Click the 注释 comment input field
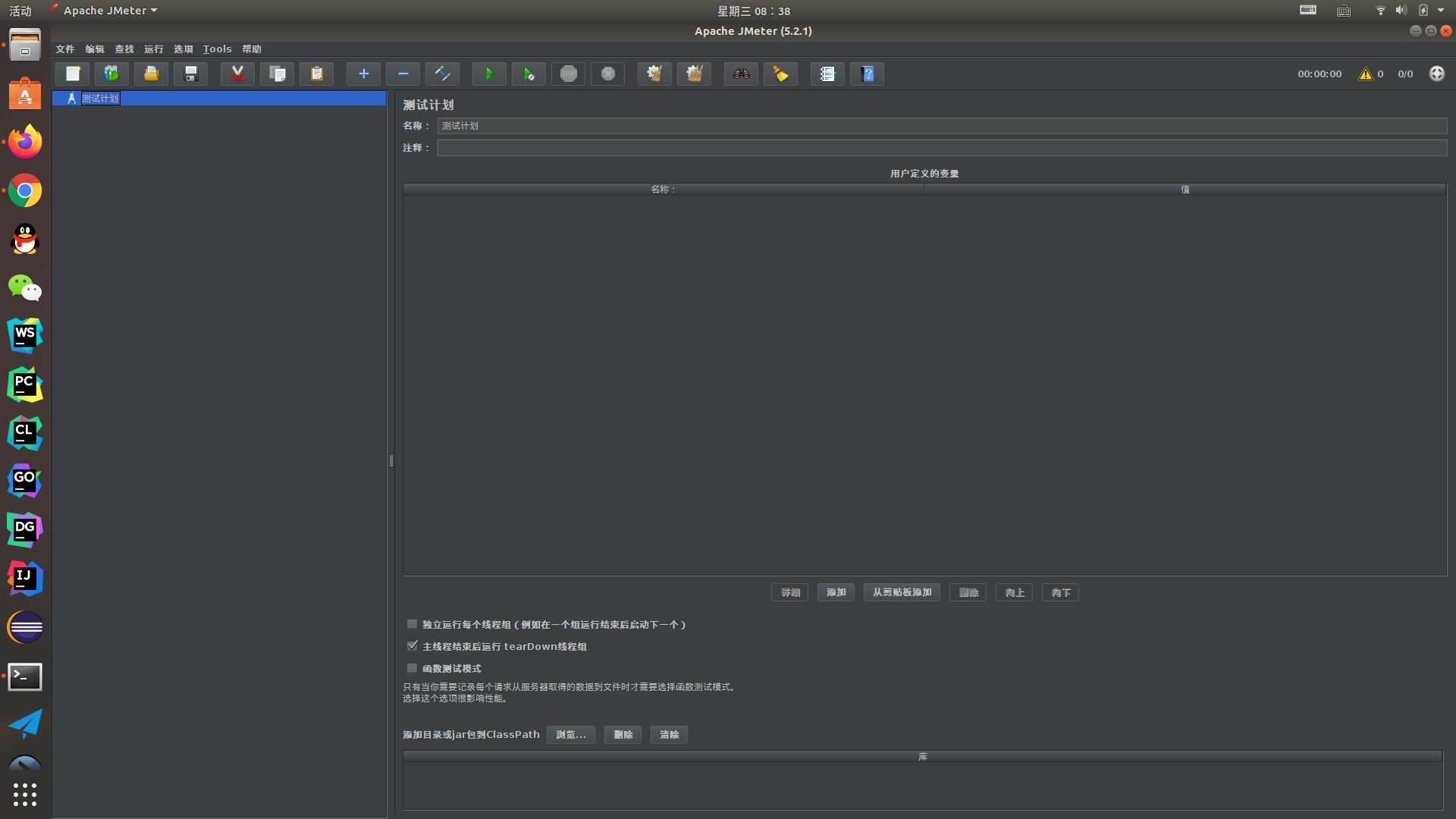 942,148
